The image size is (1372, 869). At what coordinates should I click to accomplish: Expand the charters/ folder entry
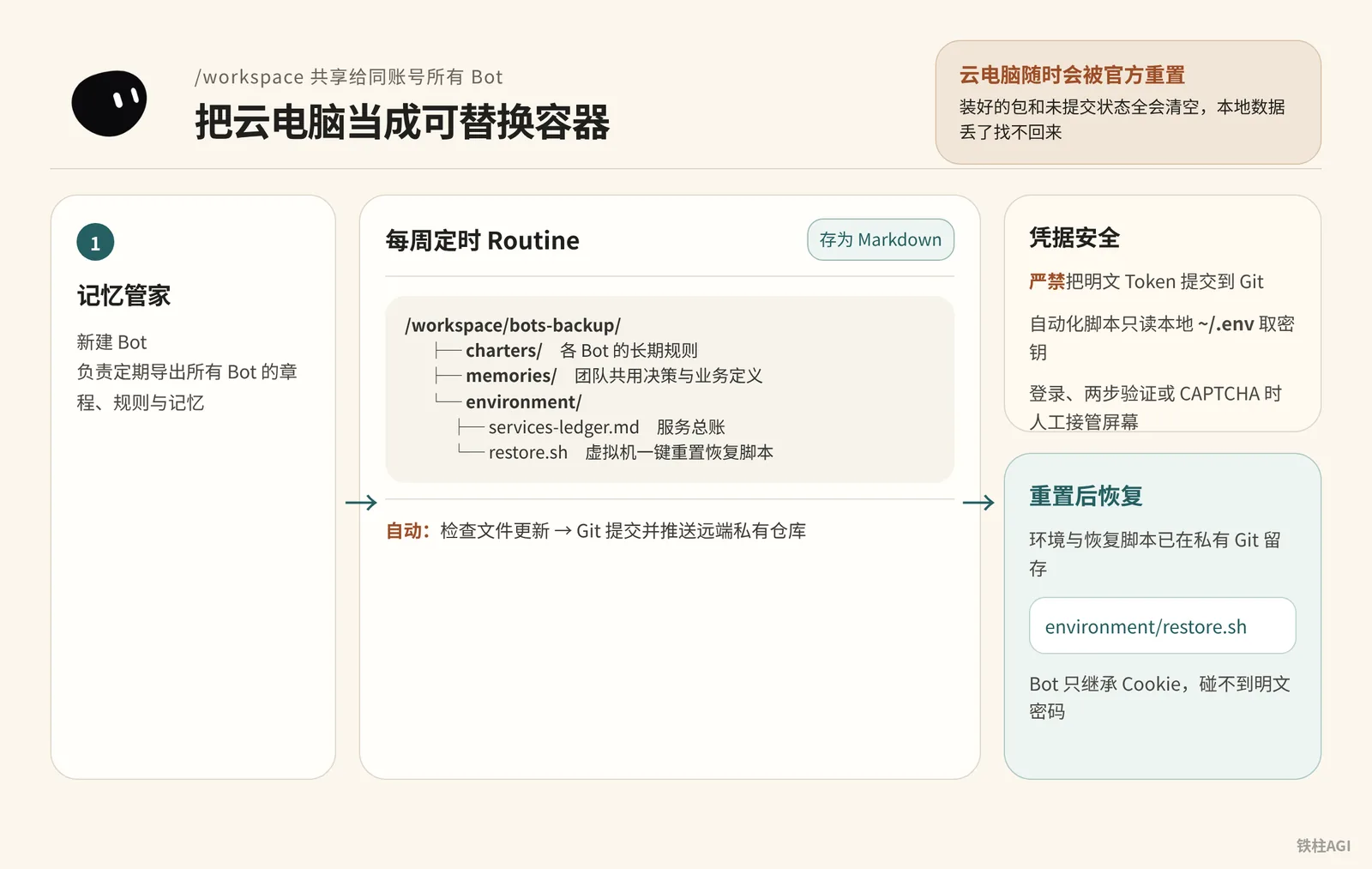pyautogui.click(x=503, y=350)
